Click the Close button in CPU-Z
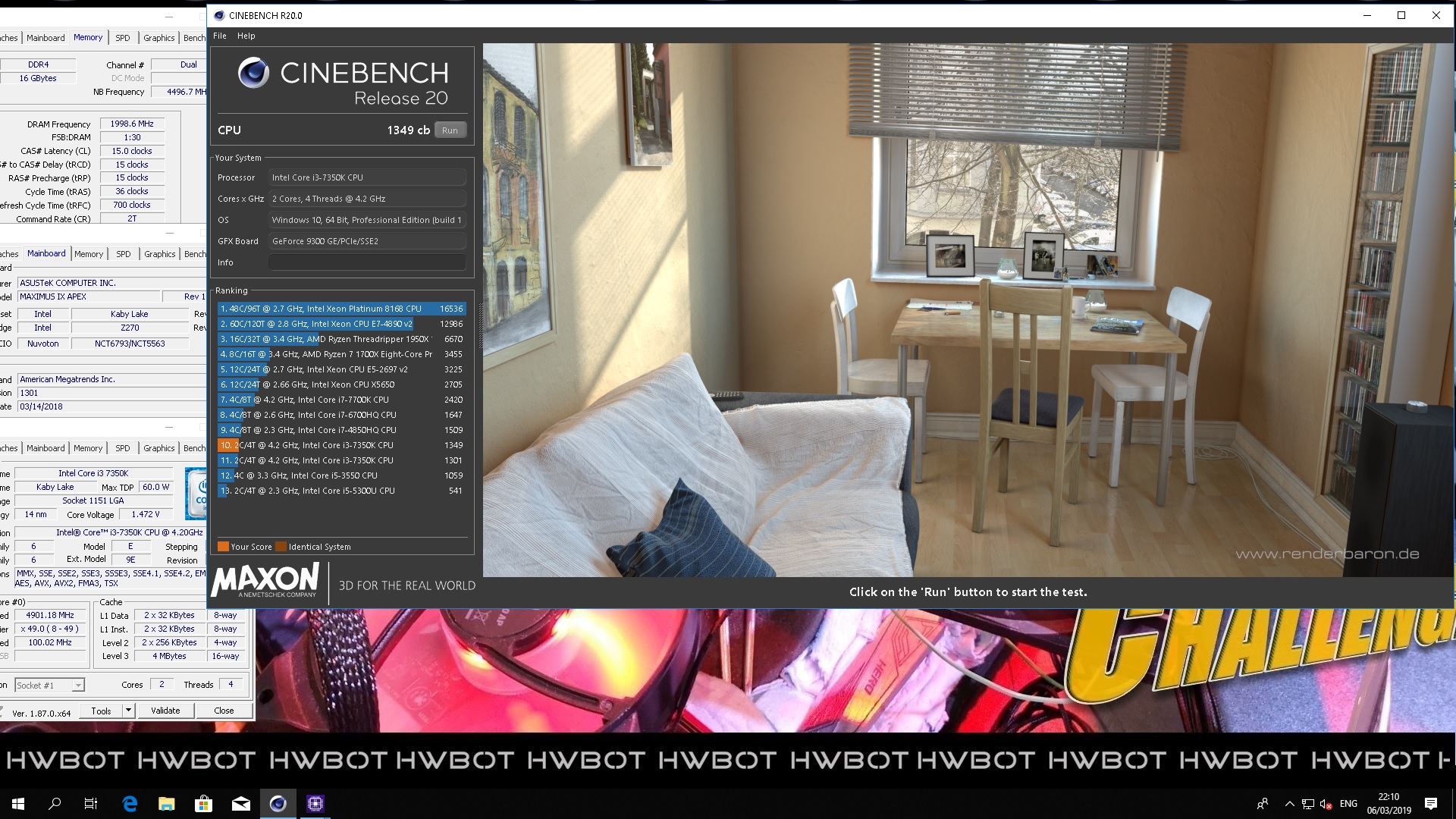 click(224, 711)
